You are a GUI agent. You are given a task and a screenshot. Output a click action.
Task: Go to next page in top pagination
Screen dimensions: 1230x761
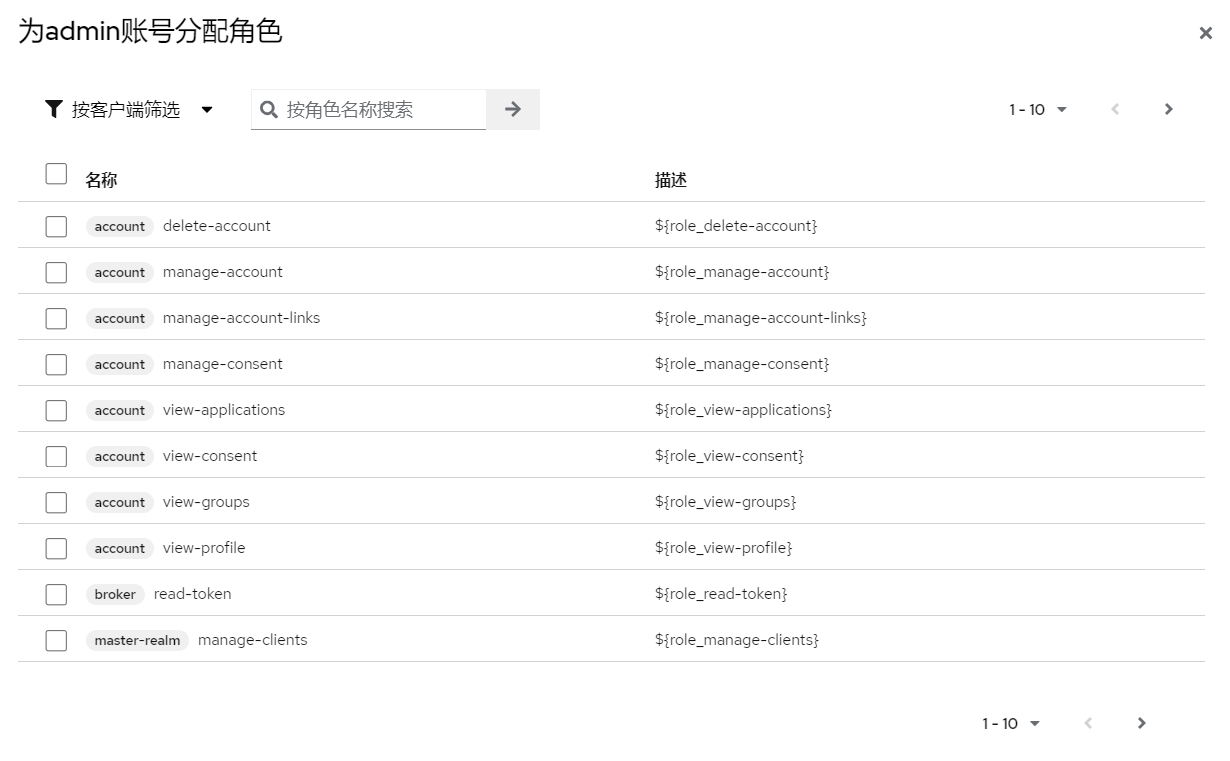coord(1168,109)
